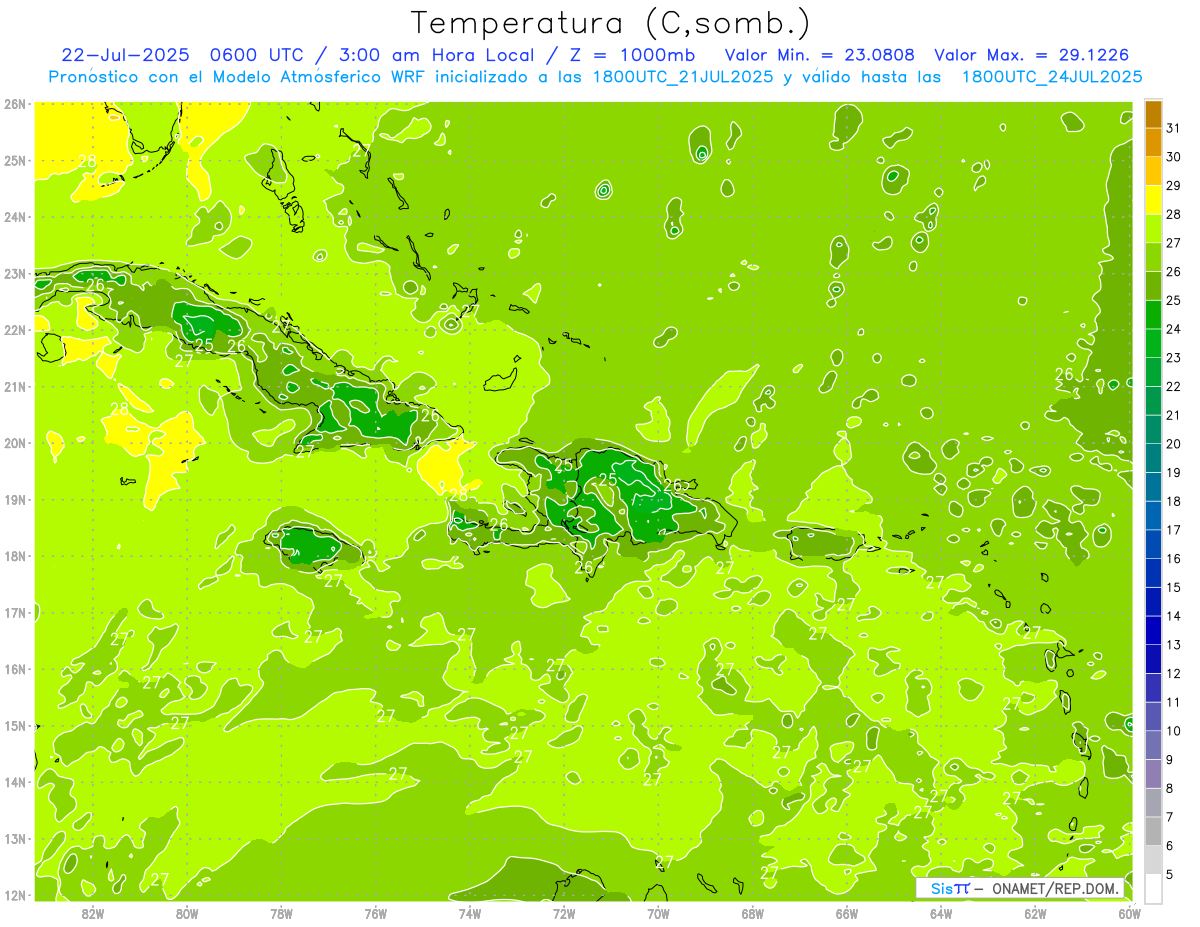The width and height of the screenshot is (1200, 927).
Task: Click legend value 17 on the color scale
Action: [x=1173, y=530]
